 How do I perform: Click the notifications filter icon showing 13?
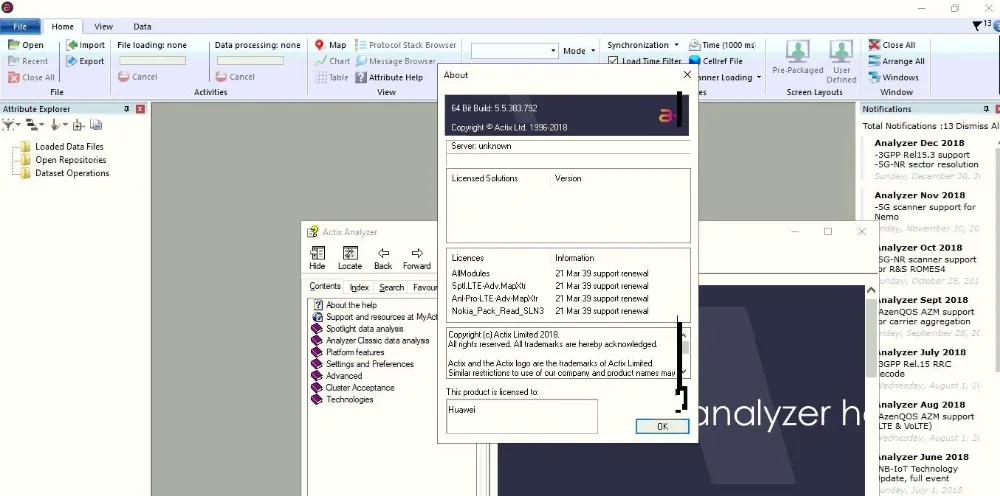980,26
